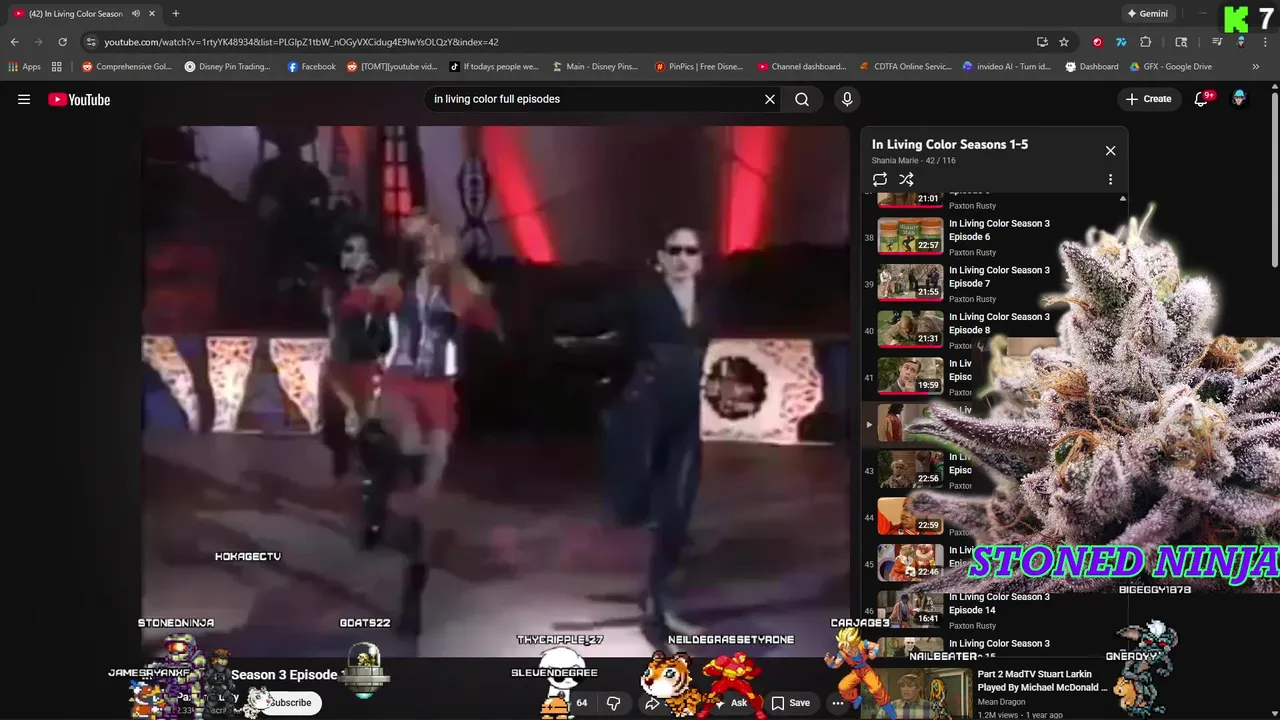Click the browser address bar URL

301,42
